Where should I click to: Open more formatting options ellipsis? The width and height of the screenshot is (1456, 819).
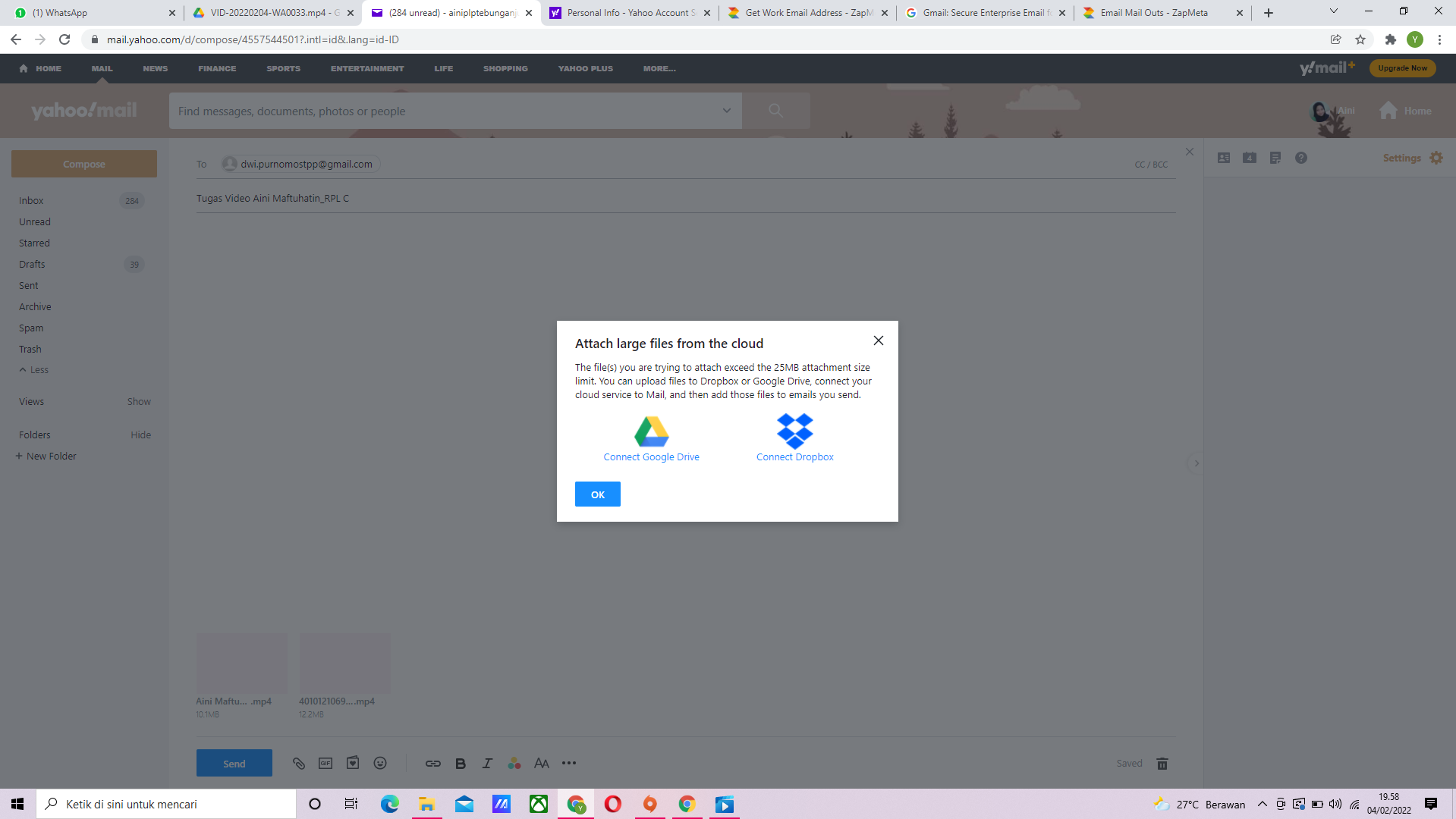coord(569,763)
